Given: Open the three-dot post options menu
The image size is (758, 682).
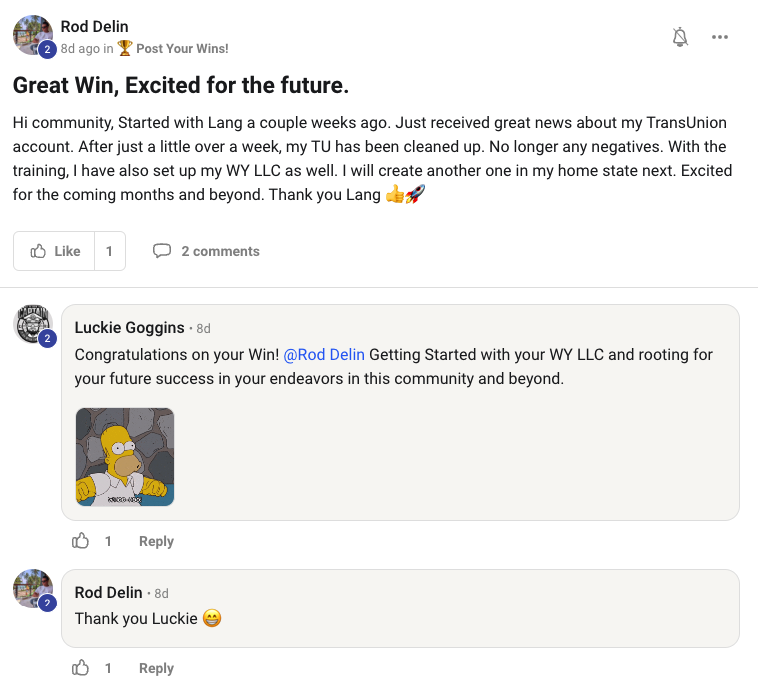Looking at the screenshot, I should [x=720, y=37].
